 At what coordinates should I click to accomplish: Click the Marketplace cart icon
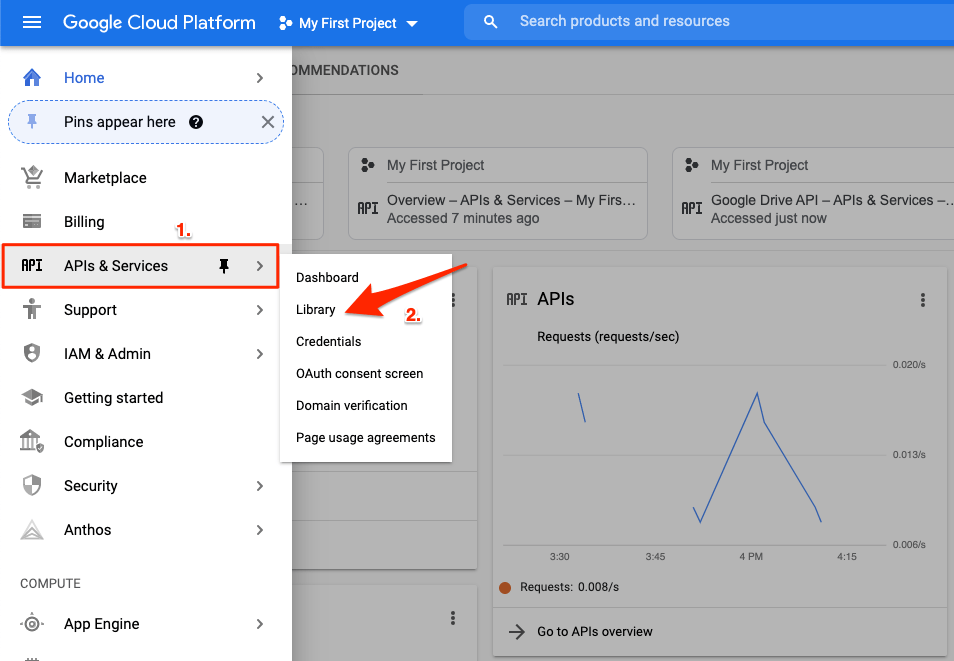coord(32,177)
